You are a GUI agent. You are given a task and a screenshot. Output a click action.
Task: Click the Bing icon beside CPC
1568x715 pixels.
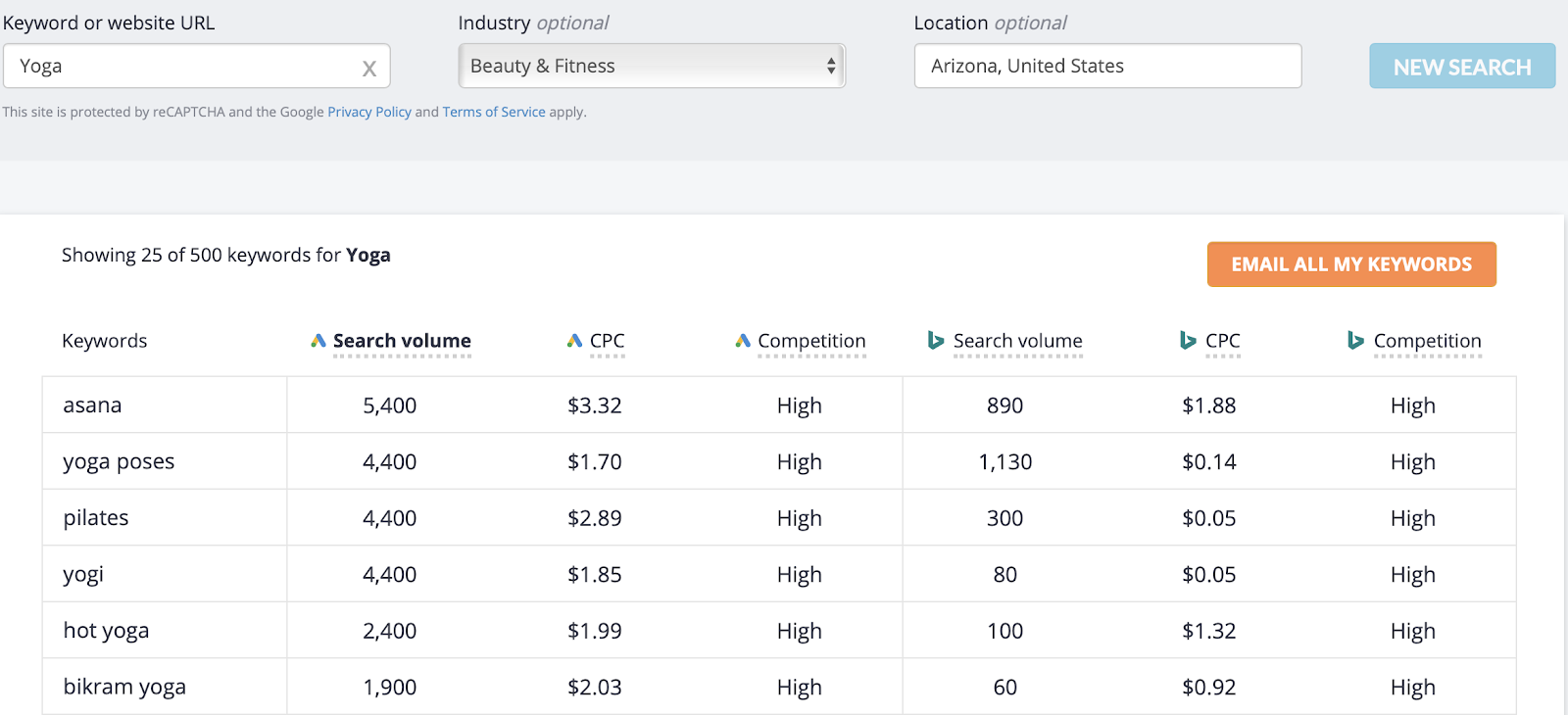click(1188, 341)
